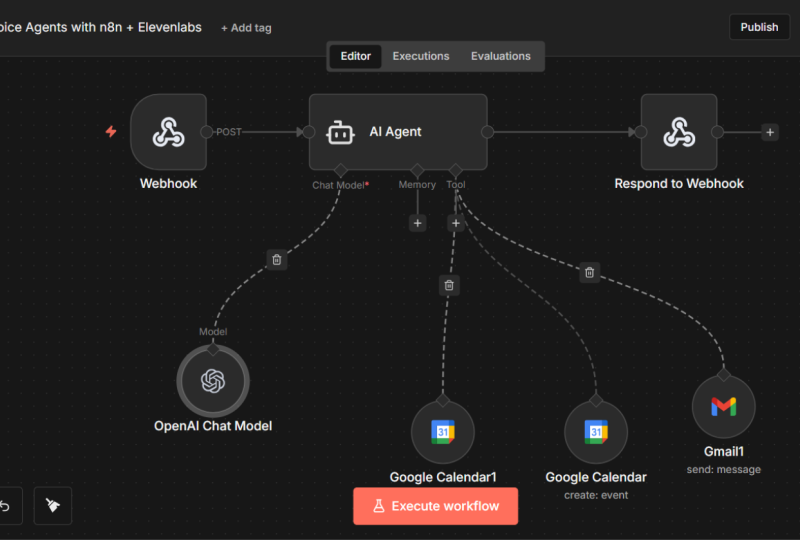800x540 pixels.
Task: Add node after Respond to Webhook
Action: pyautogui.click(x=770, y=132)
